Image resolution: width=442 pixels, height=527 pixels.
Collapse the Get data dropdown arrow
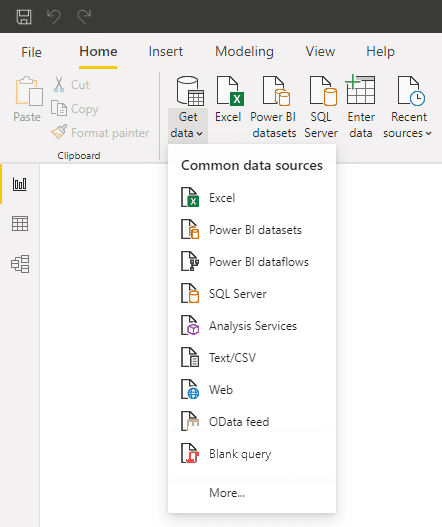(200, 134)
